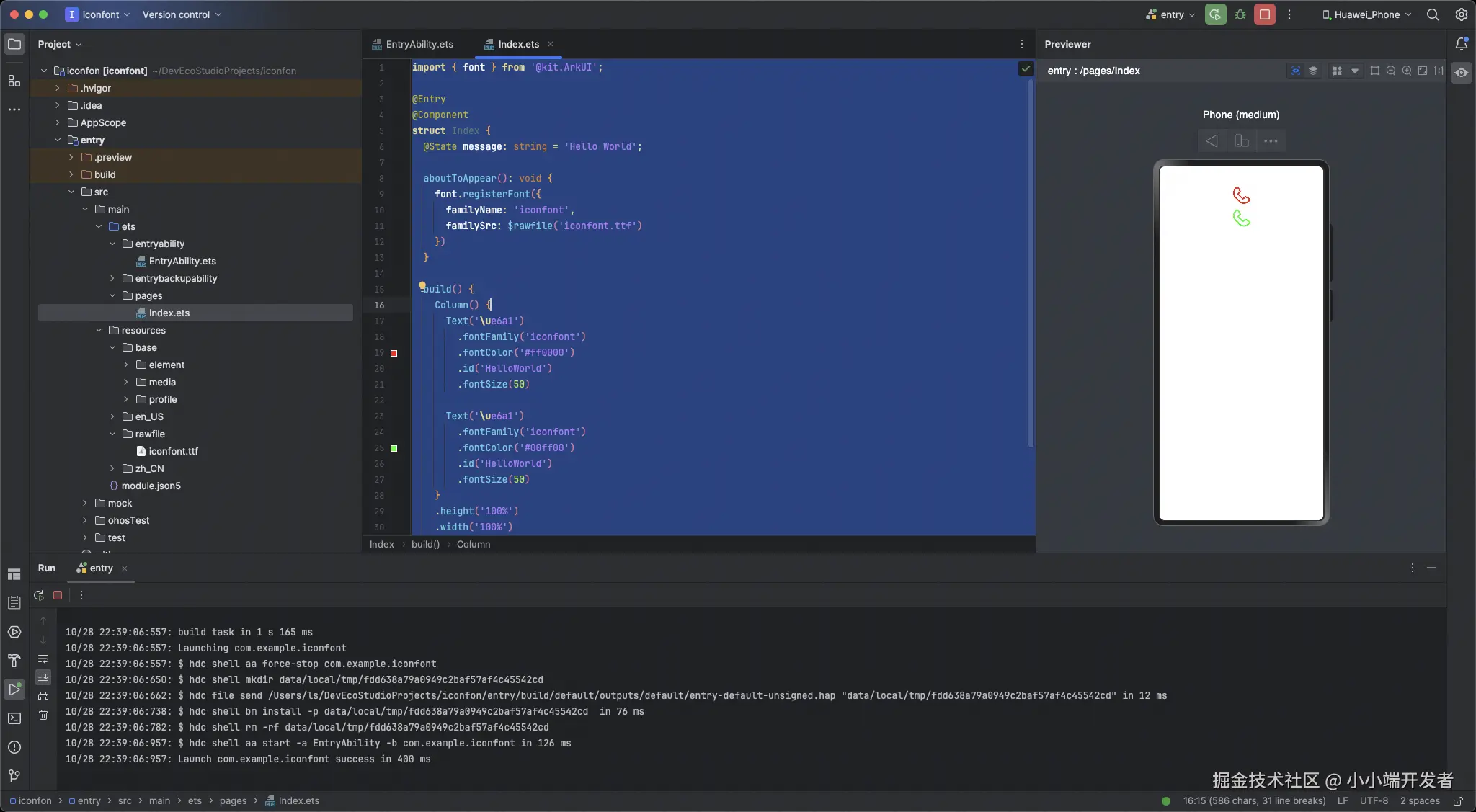Click the trash icon to clear console output
This screenshot has height=812, width=1476.
(43, 715)
